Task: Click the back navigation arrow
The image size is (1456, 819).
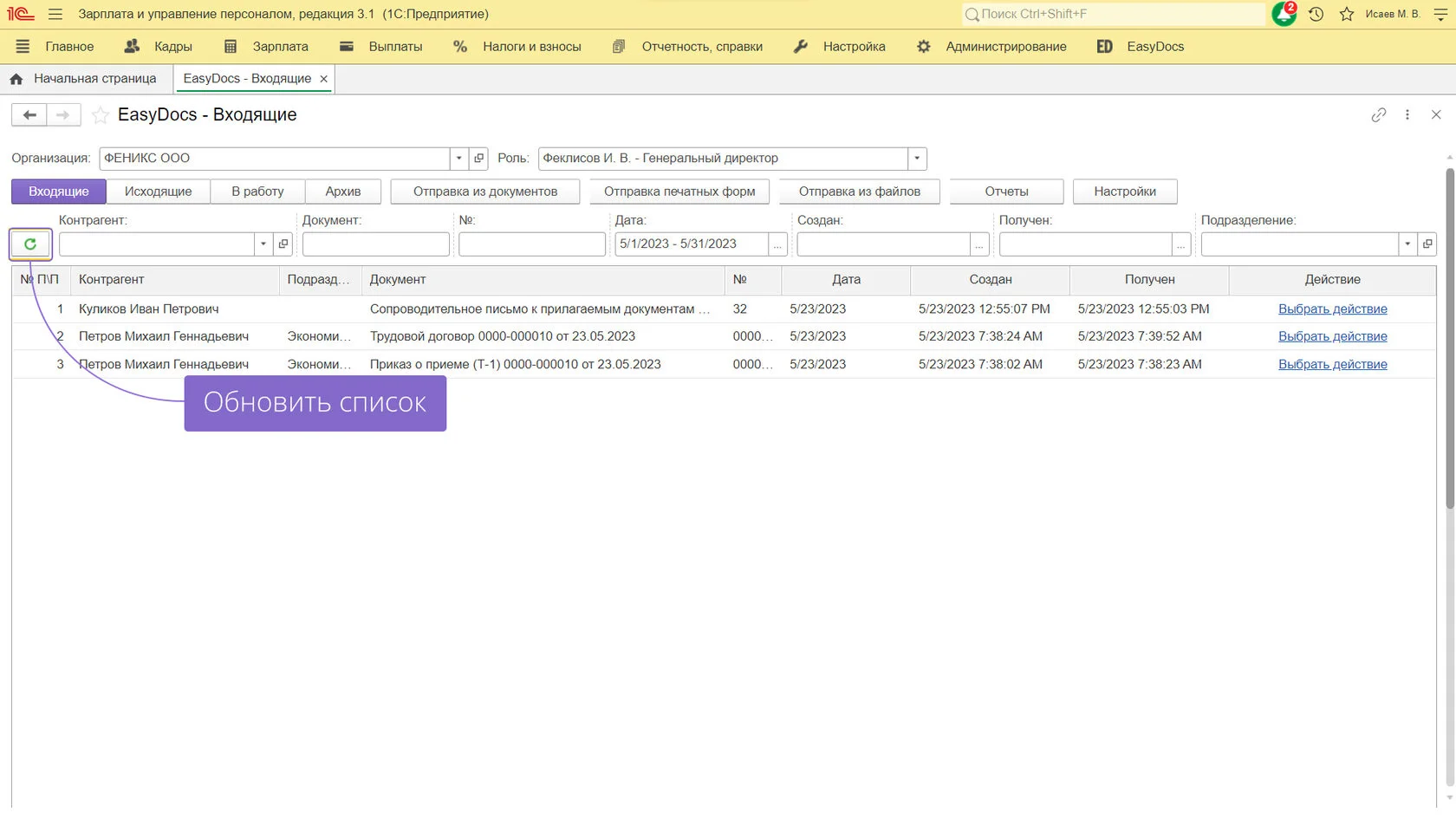Action: click(29, 114)
